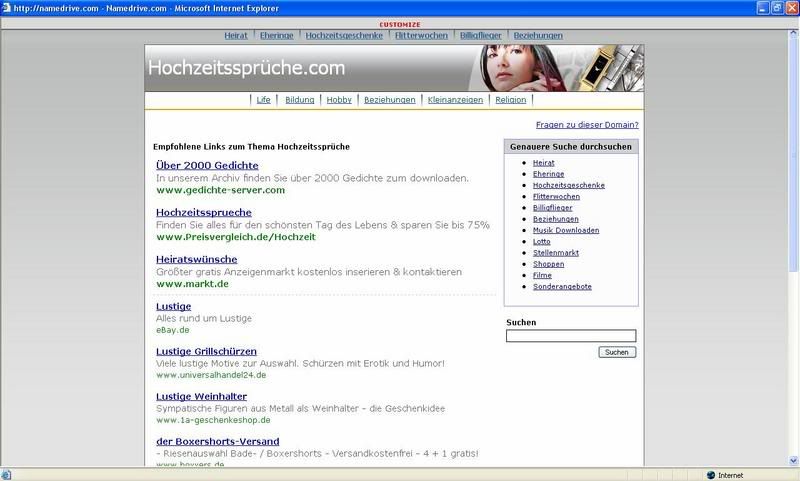The image size is (800, 481).
Task: Click the CUSTOMIZE link at top
Action: [x=399, y=24]
